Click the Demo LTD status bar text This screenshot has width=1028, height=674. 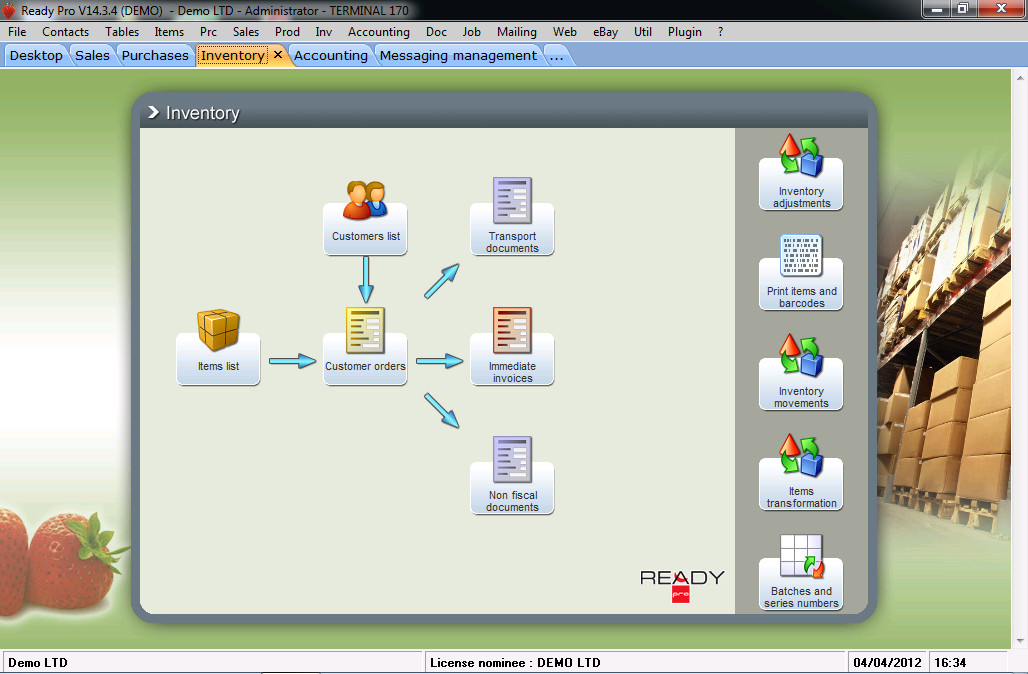[x=38, y=662]
